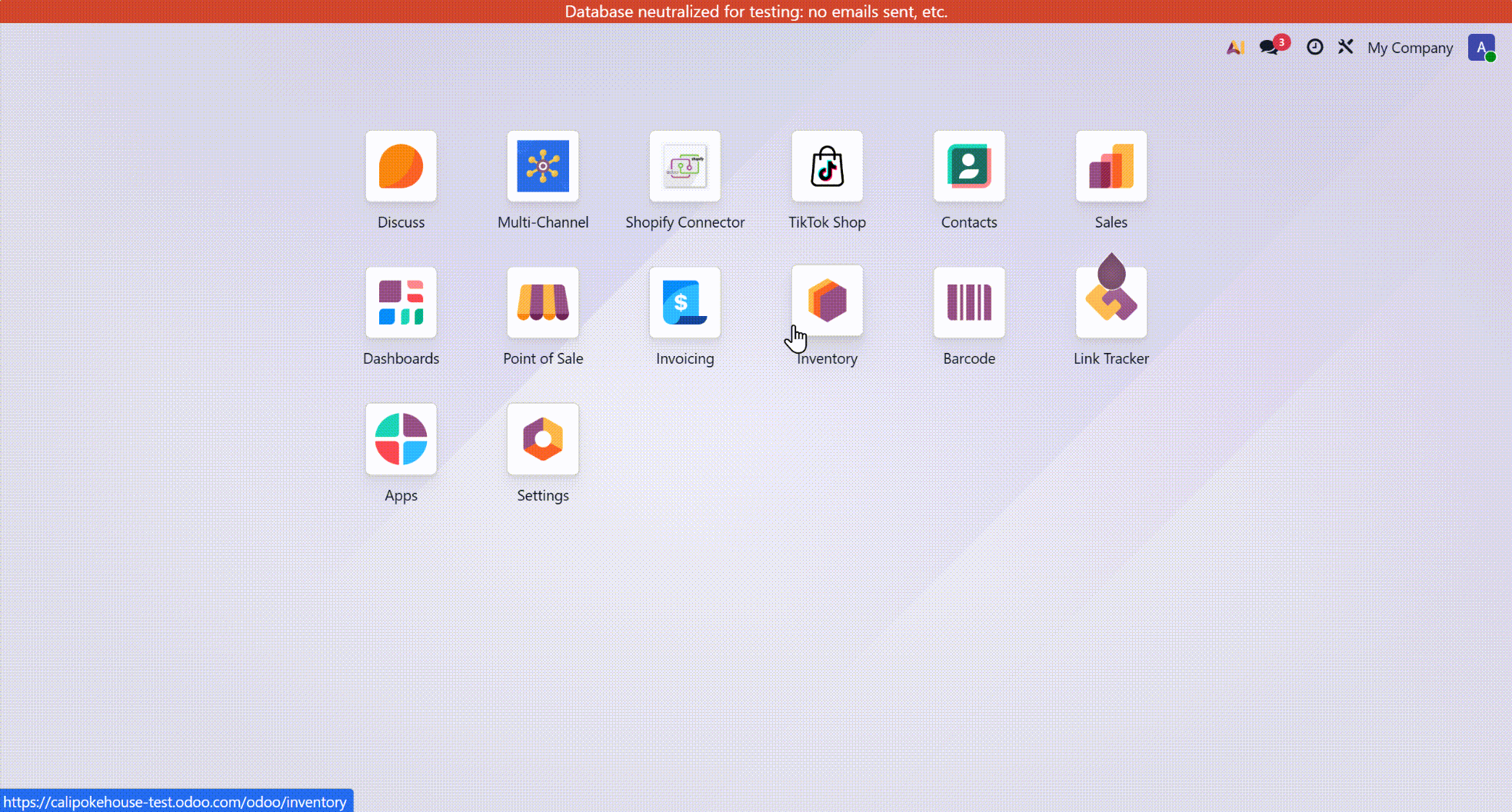Launch the Multi-Channel app icon
1512x812 pixels.
(542, 166)
